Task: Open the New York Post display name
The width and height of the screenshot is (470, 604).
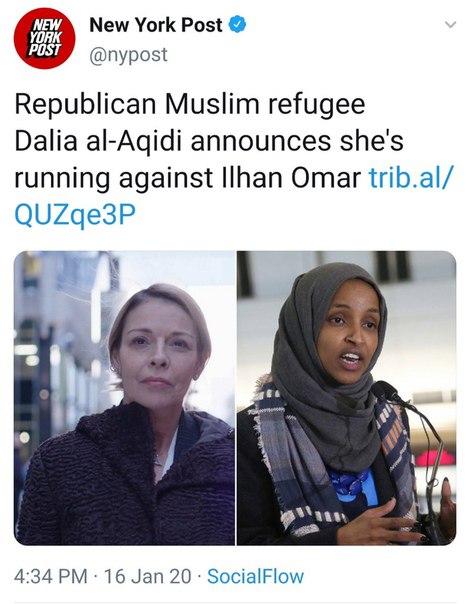Action: click(156, 25)
